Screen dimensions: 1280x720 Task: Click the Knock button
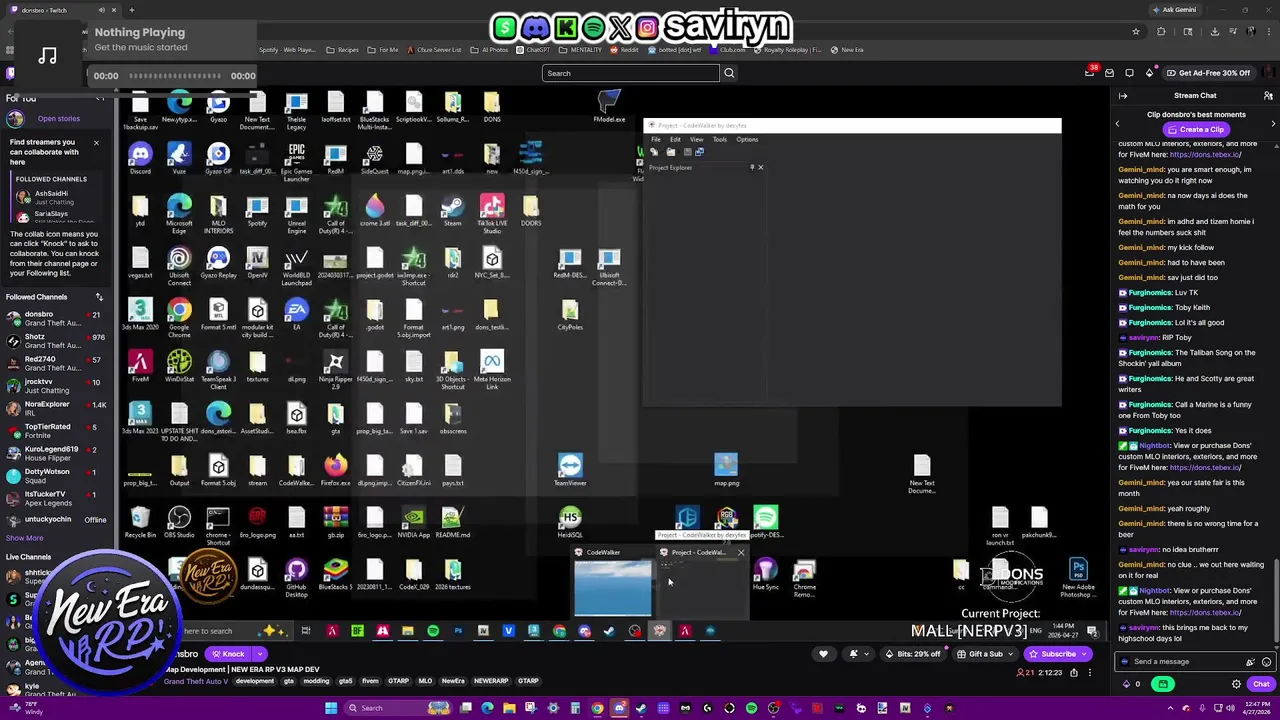[227, 654]
